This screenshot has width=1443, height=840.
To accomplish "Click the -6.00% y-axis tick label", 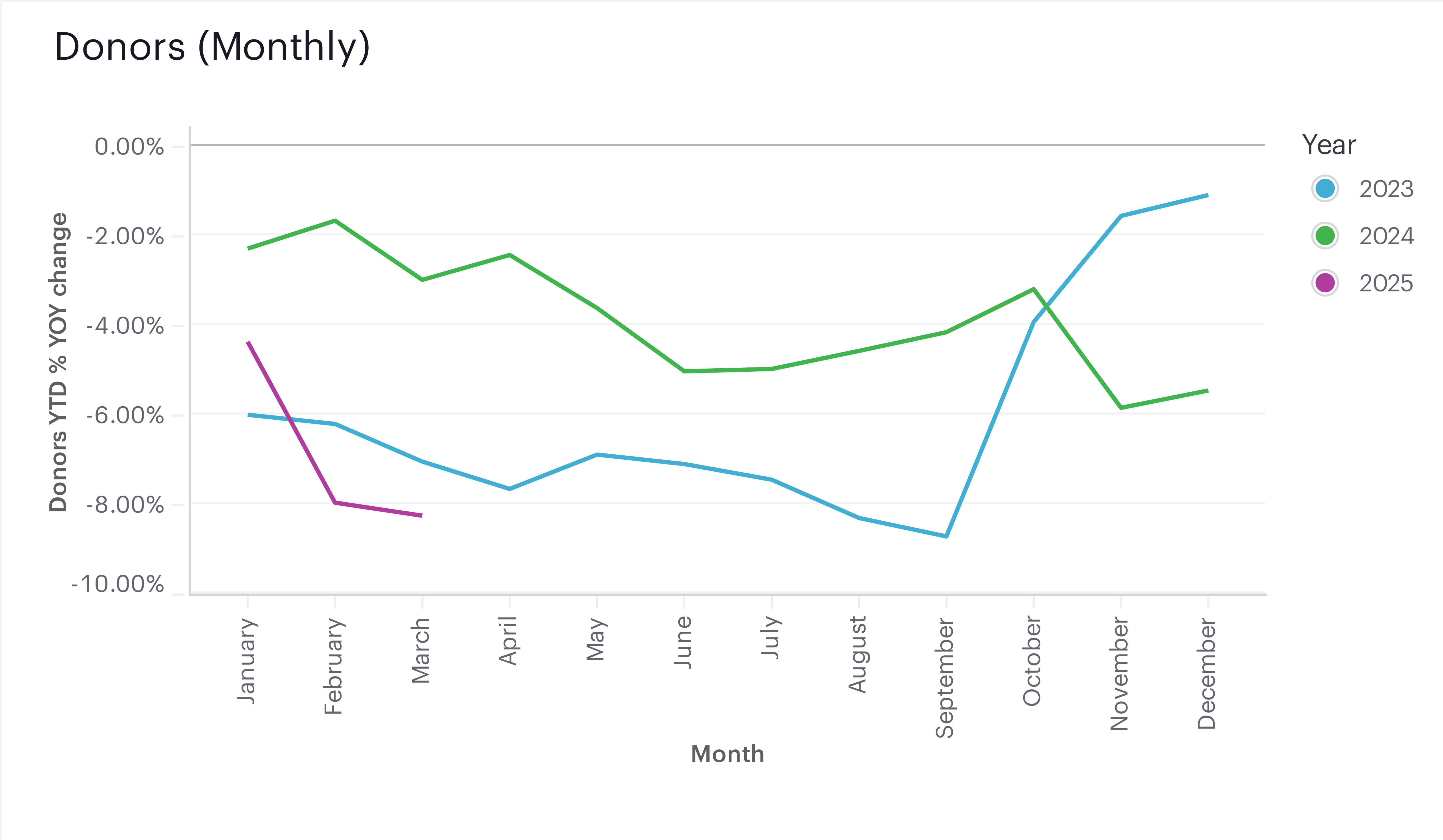I will click(x=125, y=415).
